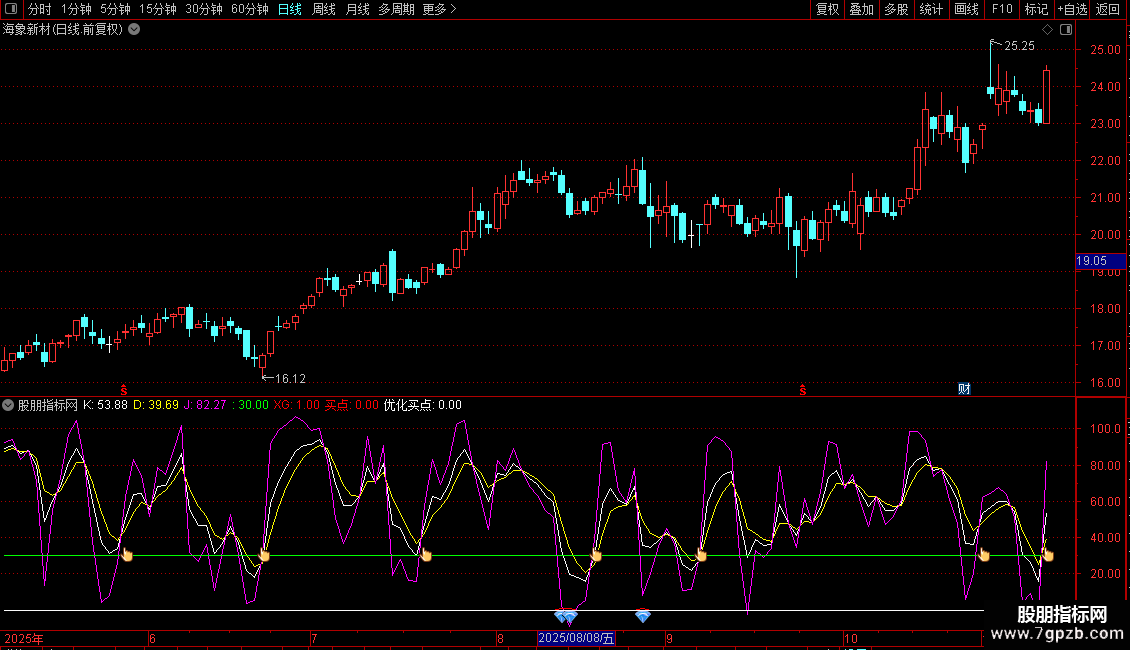Open dropdown next to 海象新材(日线.前复权) title

134,30
